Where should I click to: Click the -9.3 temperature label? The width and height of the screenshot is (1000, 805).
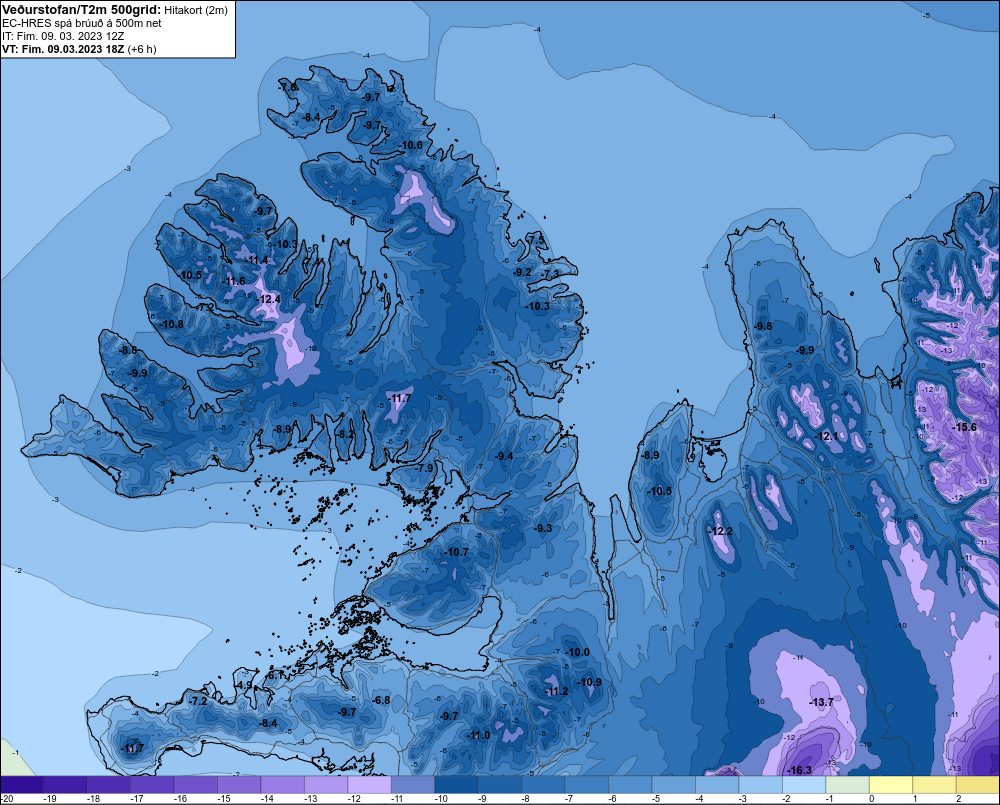click(543, 528)
